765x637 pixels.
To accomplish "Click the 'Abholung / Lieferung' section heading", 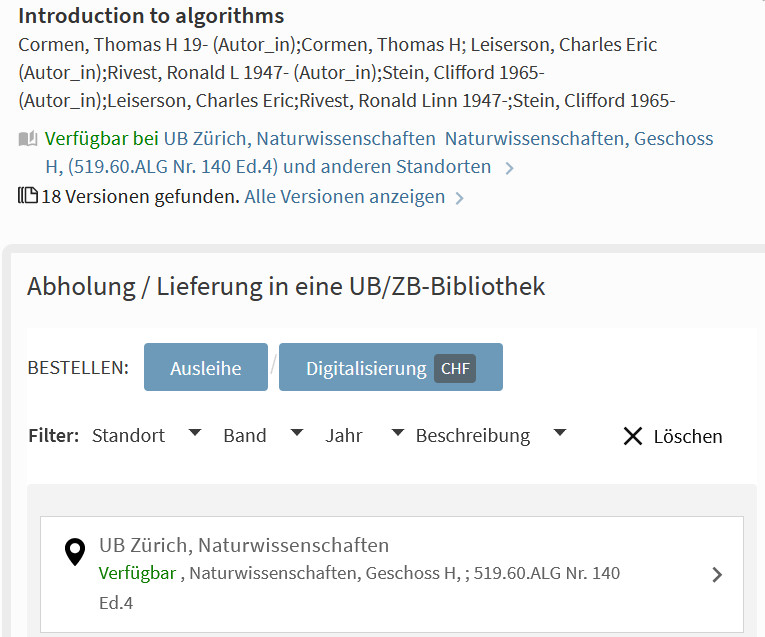I will (286, 287).
